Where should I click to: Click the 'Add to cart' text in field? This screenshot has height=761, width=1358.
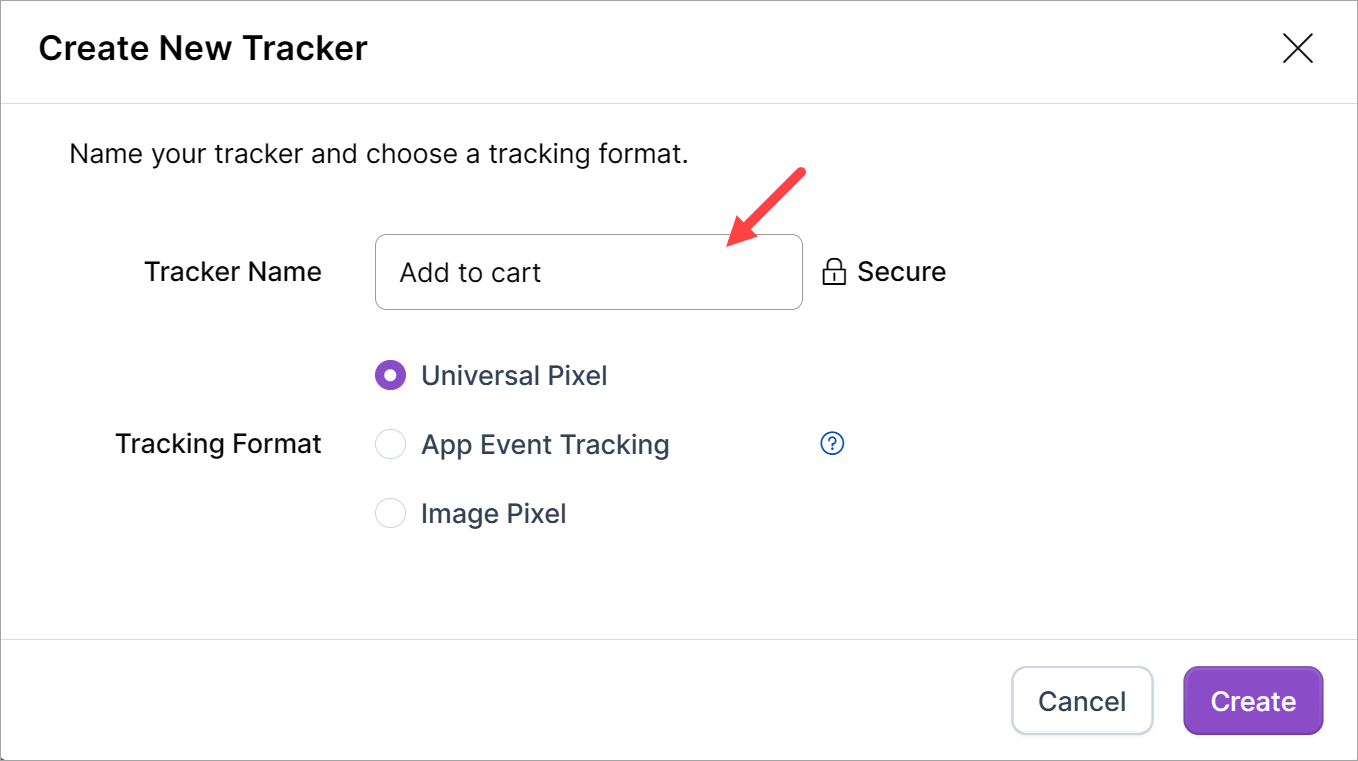[x=470, y=273]
